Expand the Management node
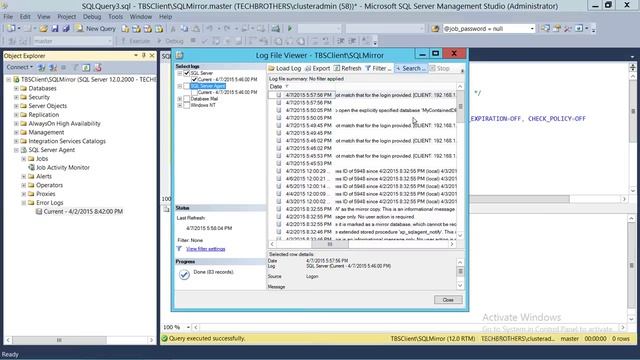Screen dimensions: 640x360 16,132
